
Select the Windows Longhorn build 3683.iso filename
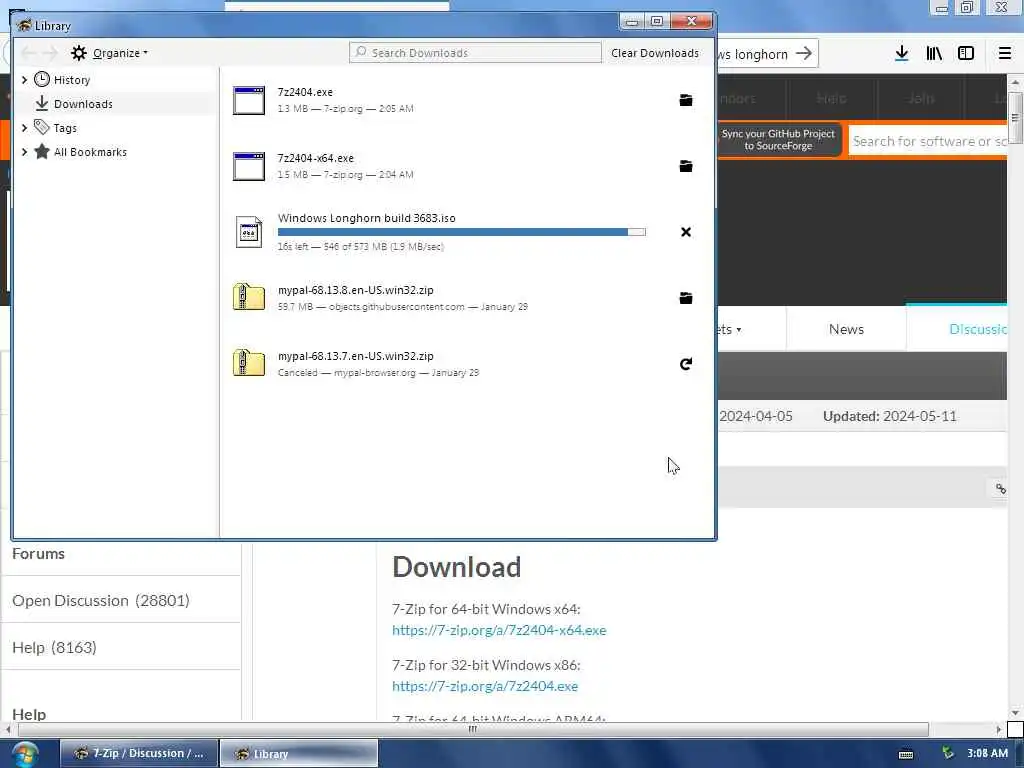click(366, 218)
